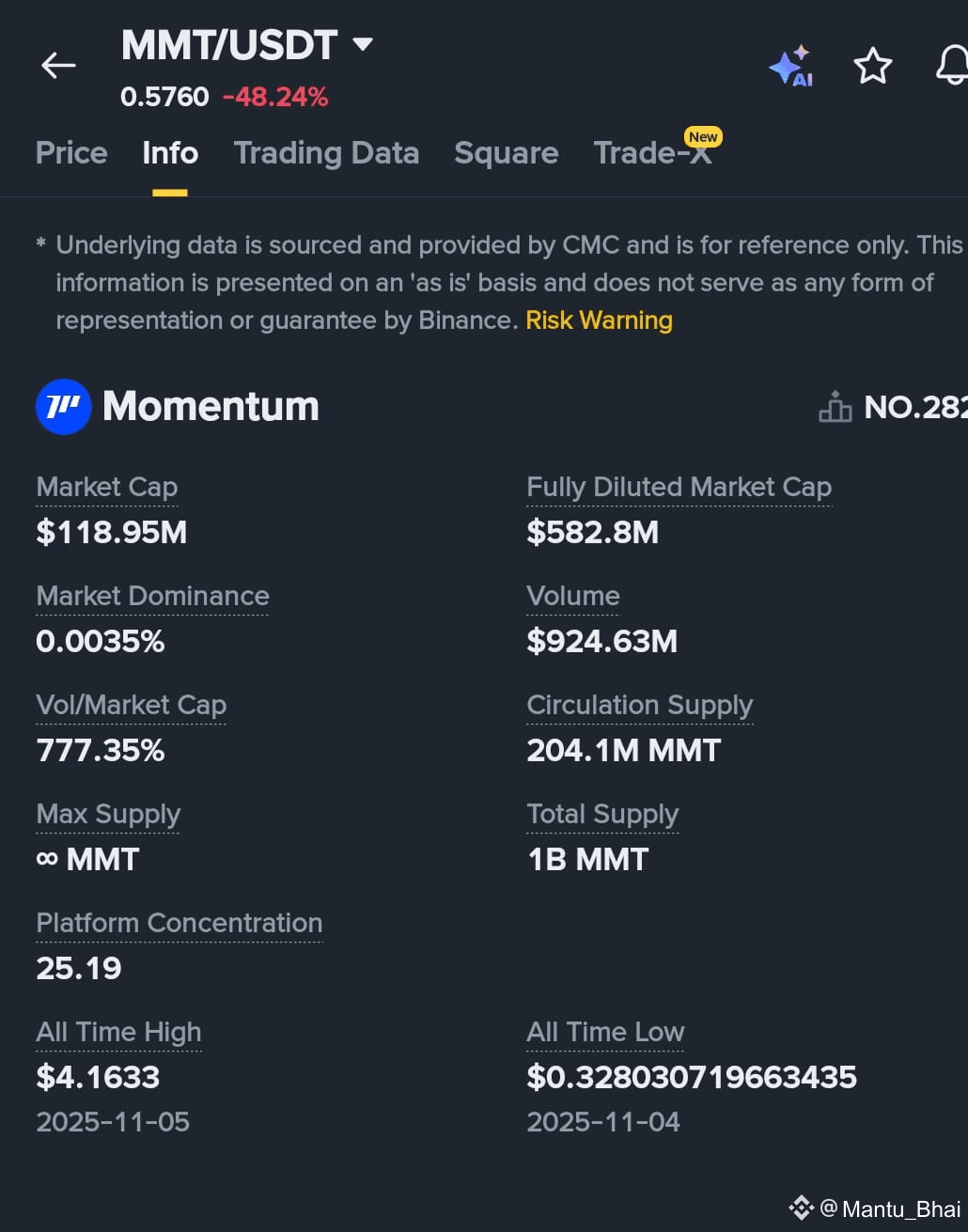968x1232 pixels.
Task: Select the Trading Data tab
Action: [326, 153]
